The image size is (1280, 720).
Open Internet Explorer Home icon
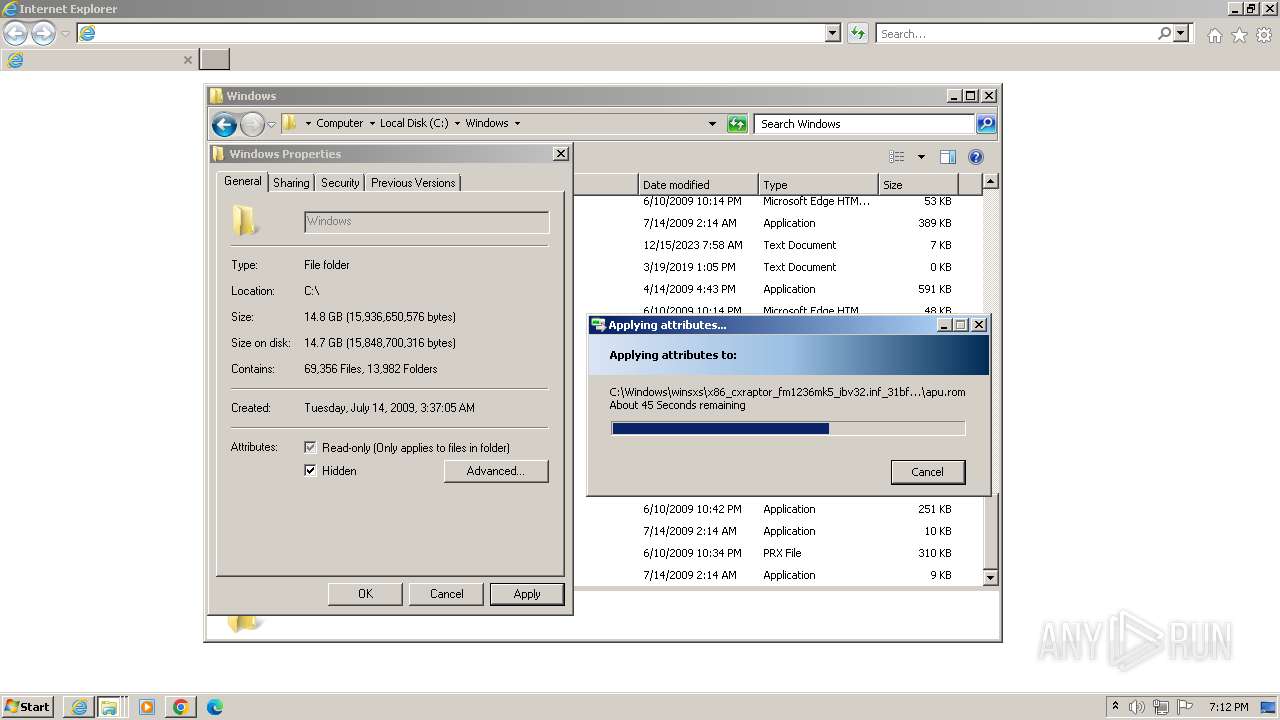[1214, 35]
